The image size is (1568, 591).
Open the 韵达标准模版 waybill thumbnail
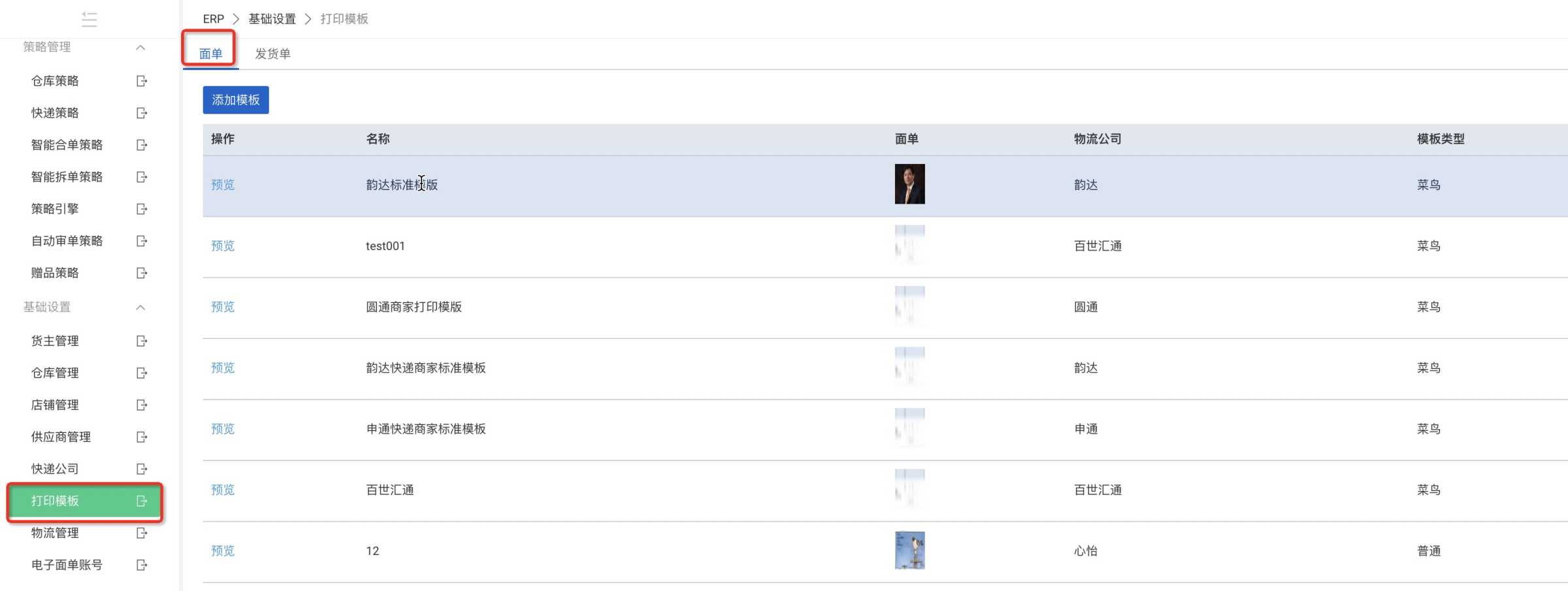[x=909, y=184]
